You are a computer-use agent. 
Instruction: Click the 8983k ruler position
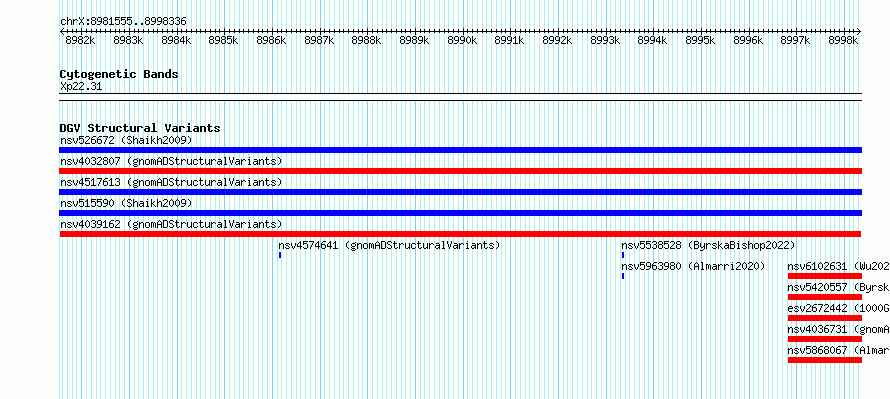coord(128,40)
